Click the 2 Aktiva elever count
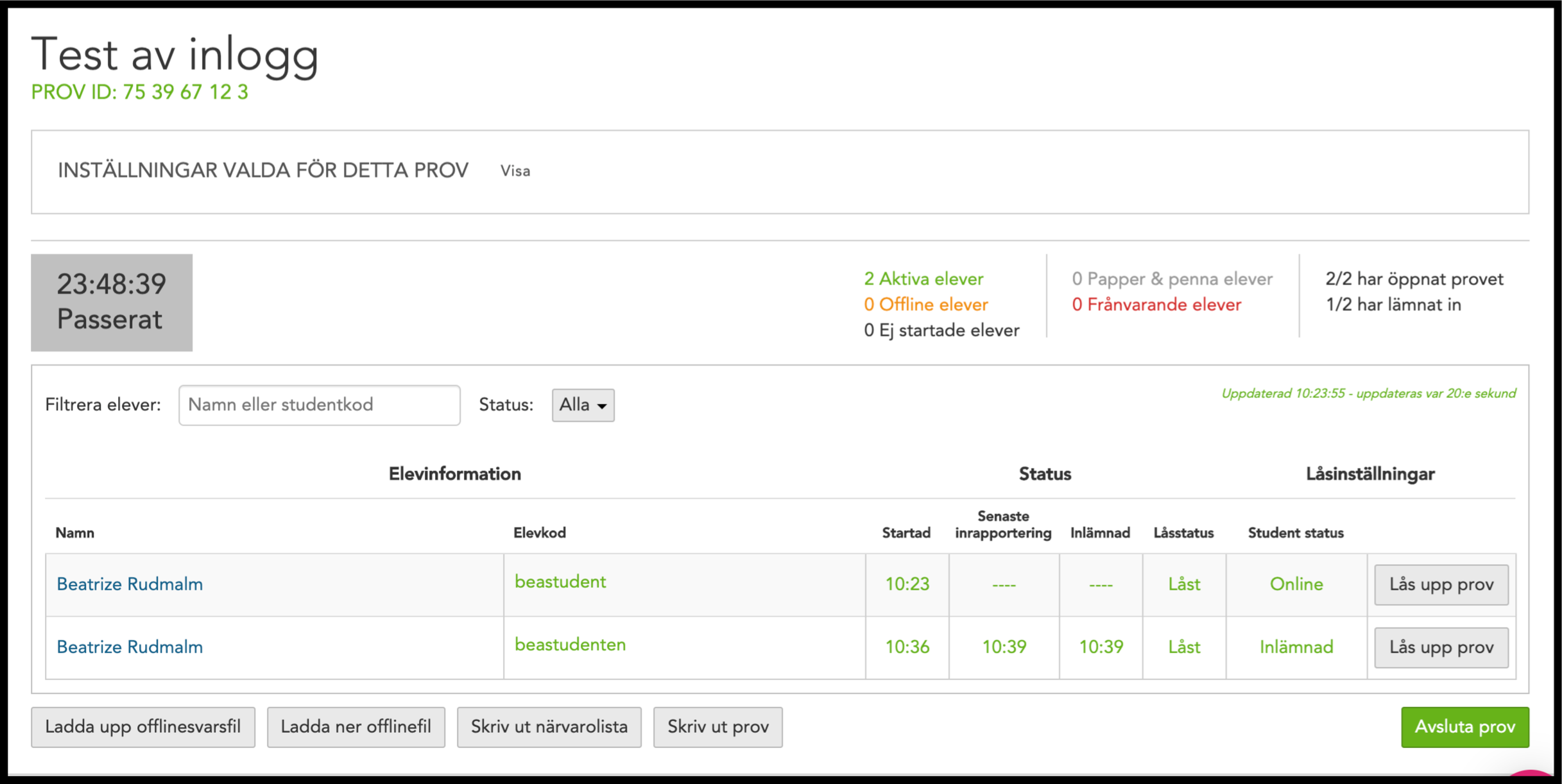The width and height of the screenshot is (1562, 784). coord(923,279)
